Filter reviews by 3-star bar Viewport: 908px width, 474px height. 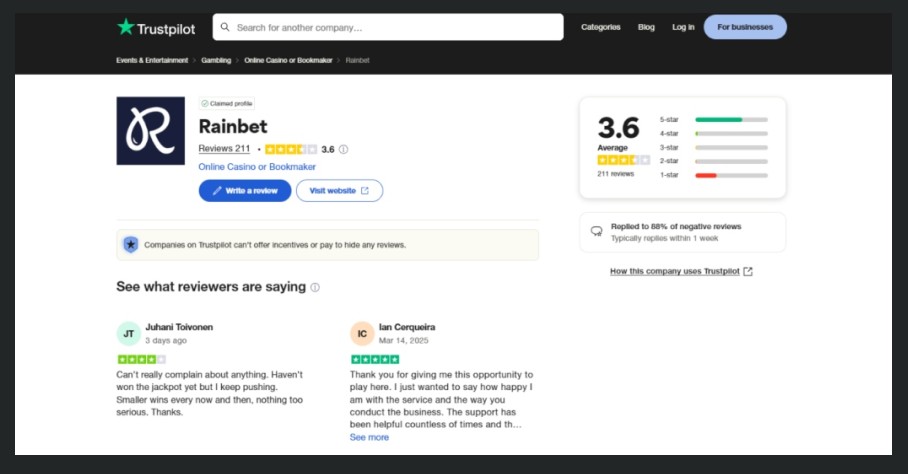731,147
